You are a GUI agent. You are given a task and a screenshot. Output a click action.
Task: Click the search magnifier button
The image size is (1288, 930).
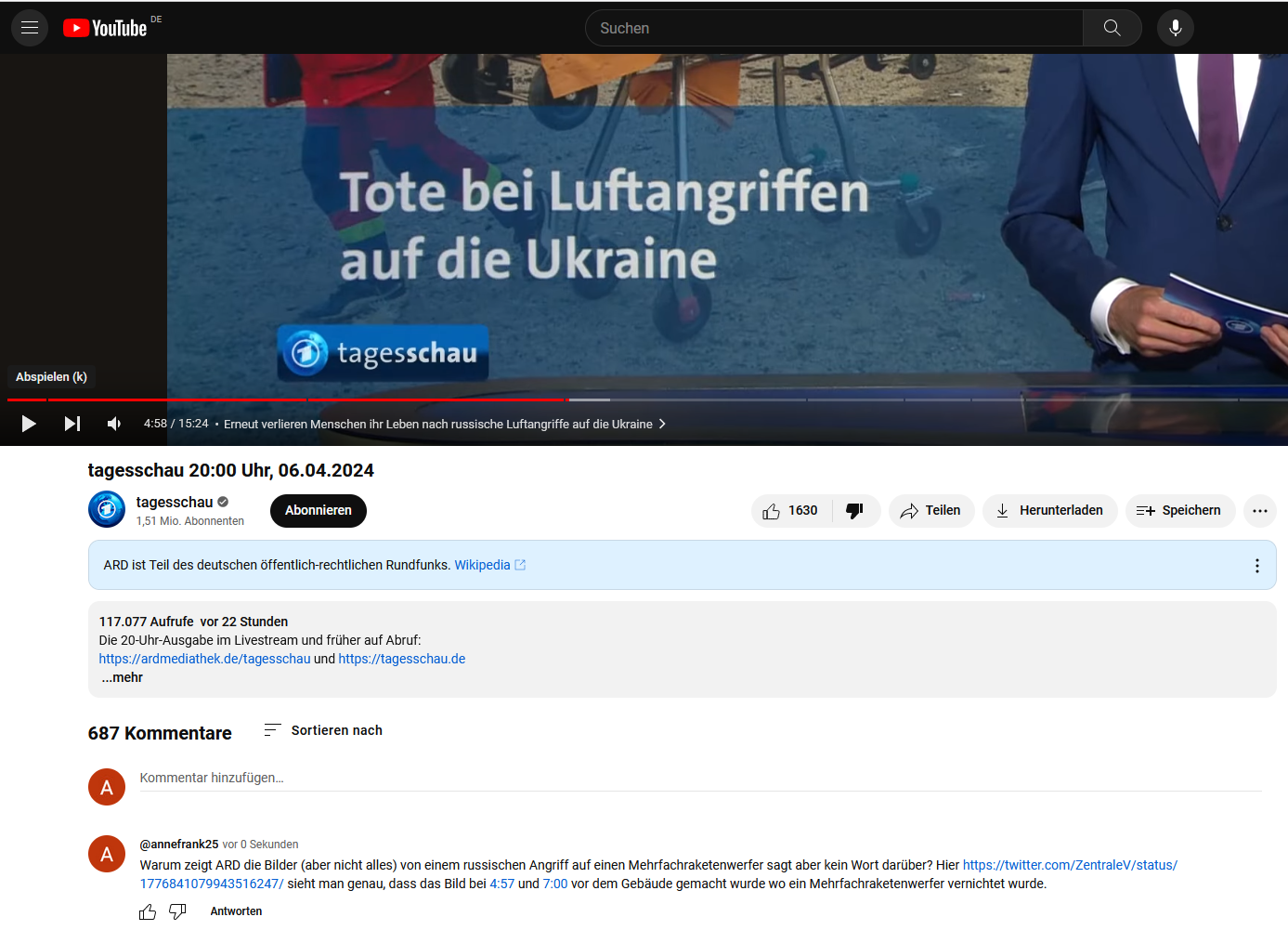pyautogui.click(x=1112, y=28)
